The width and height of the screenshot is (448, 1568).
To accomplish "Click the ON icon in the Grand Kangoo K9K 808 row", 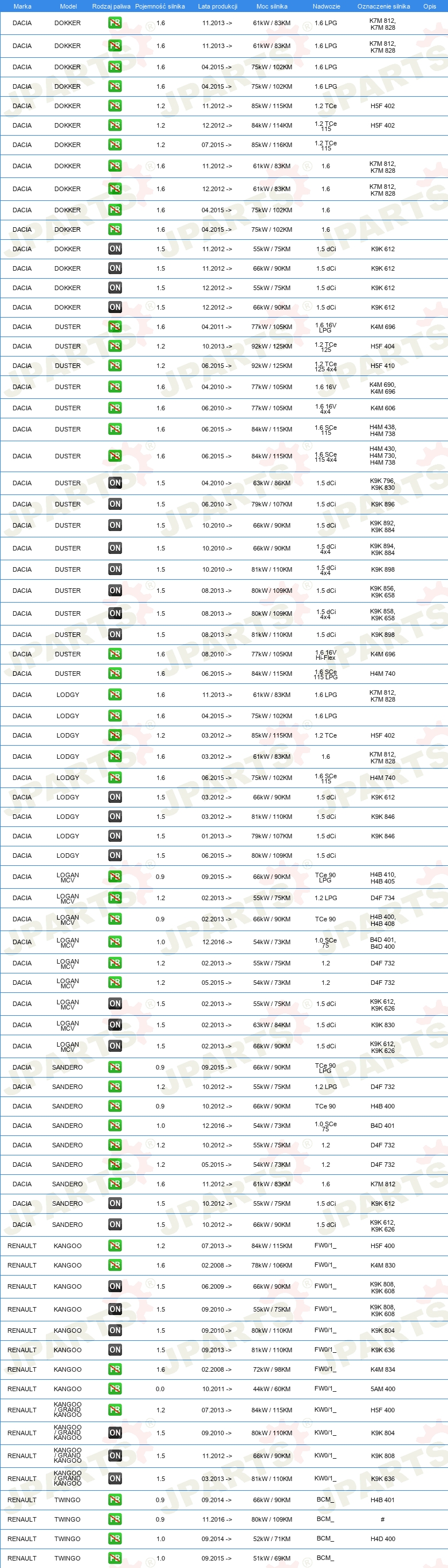I will [x=115, y=1456].
